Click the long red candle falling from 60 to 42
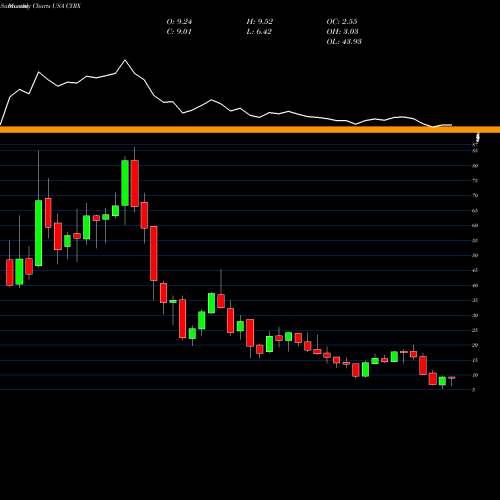 (154, 253)
